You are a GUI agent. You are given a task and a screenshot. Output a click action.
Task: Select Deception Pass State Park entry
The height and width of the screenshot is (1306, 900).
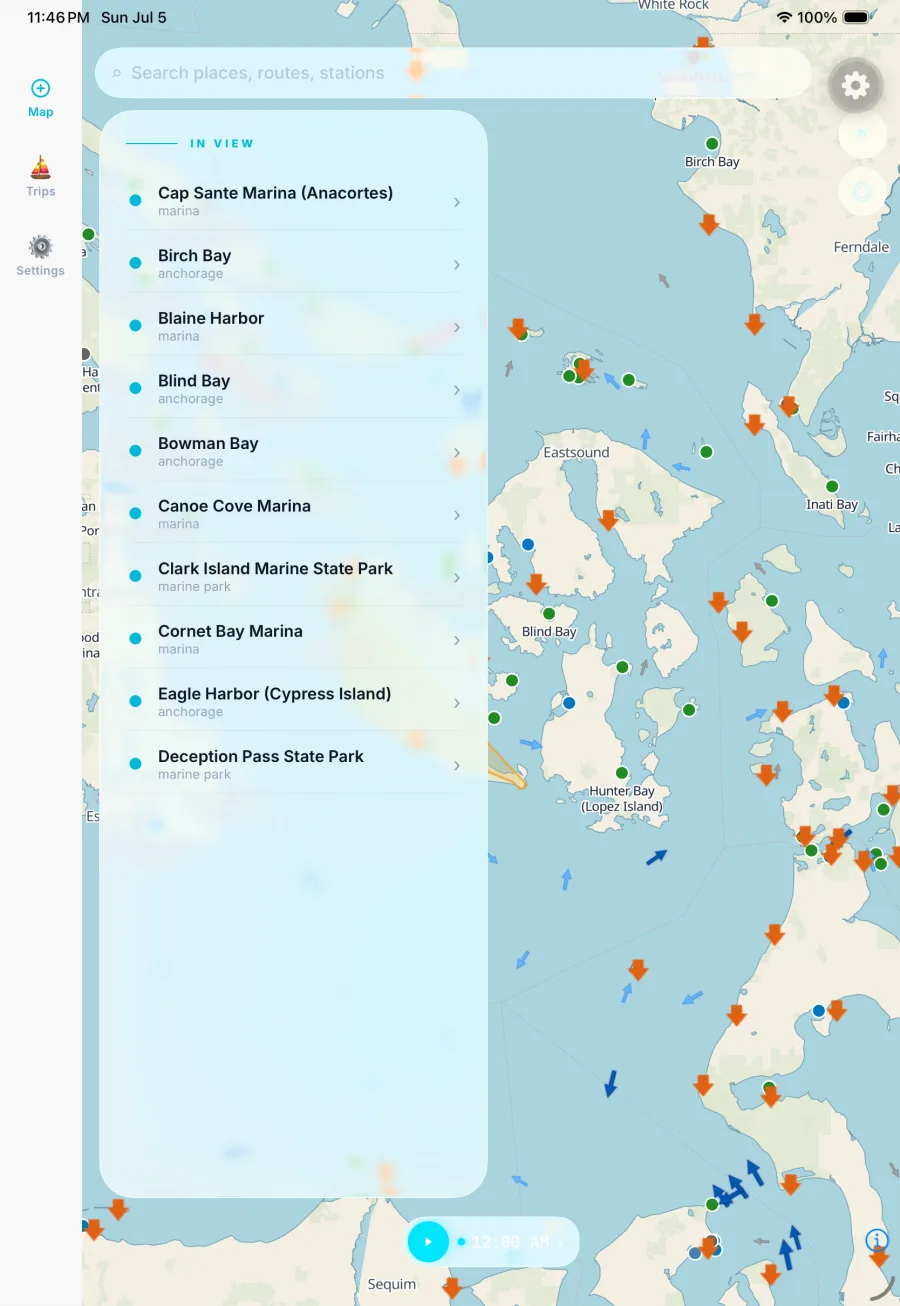click(294, 763)
